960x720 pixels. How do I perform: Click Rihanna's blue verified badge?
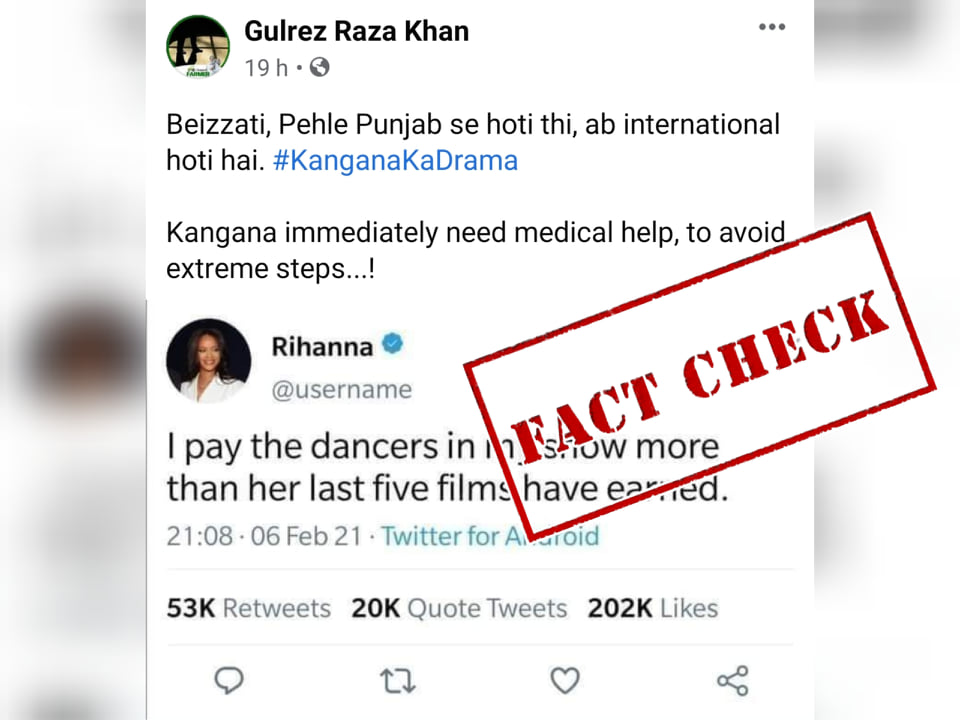[x=392, y=344]
